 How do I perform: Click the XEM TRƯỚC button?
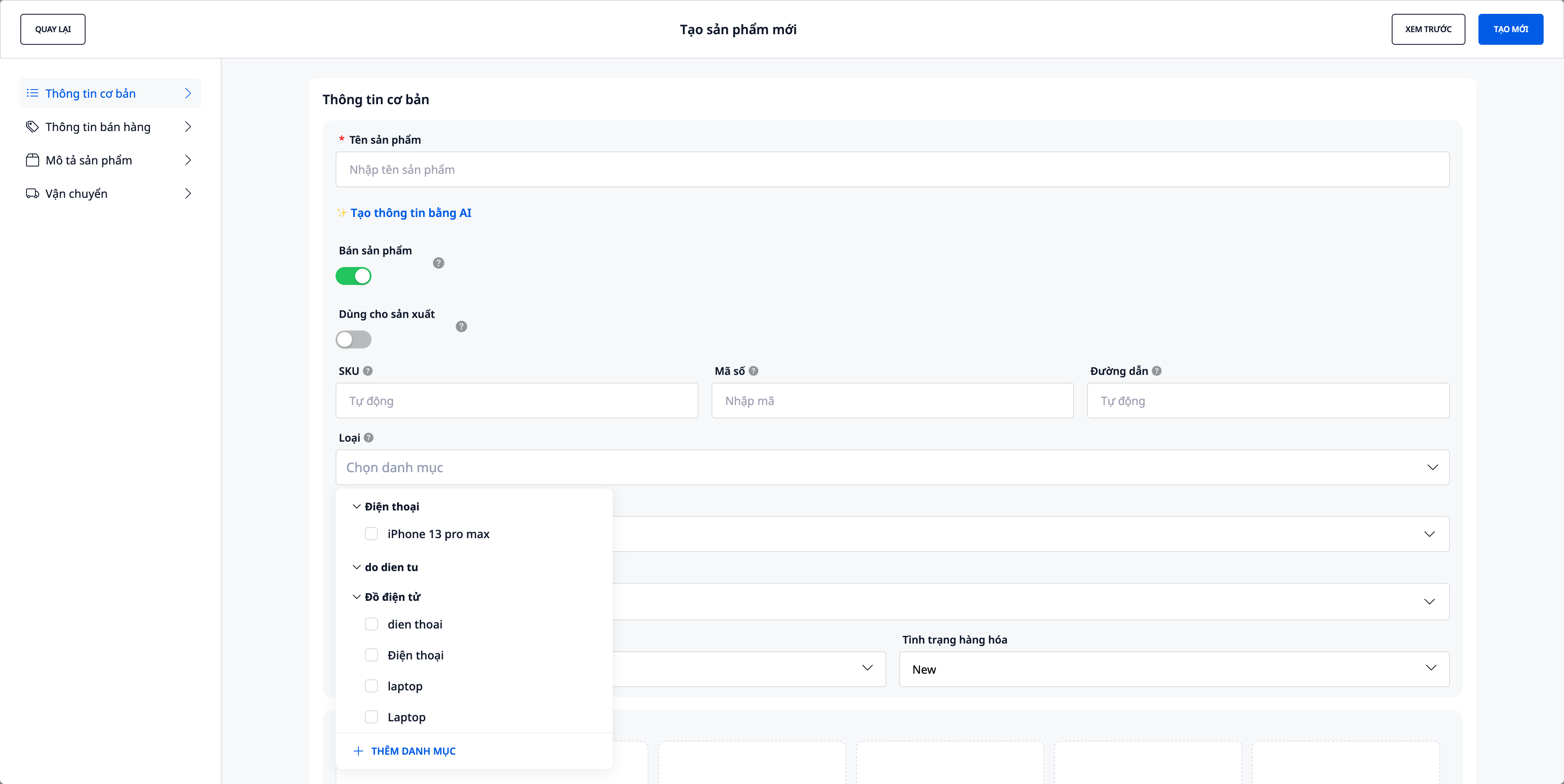(1428, 29)
